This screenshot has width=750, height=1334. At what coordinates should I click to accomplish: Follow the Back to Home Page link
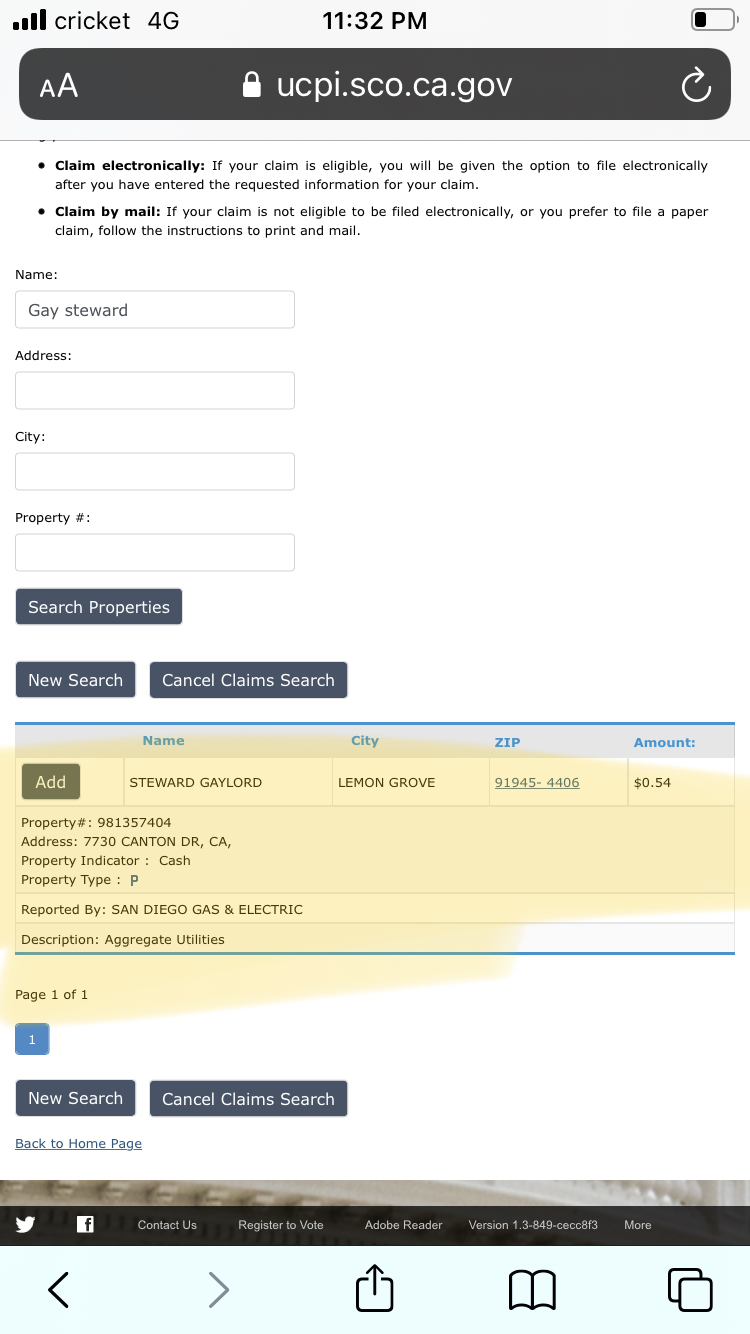tap(78, 1143)
